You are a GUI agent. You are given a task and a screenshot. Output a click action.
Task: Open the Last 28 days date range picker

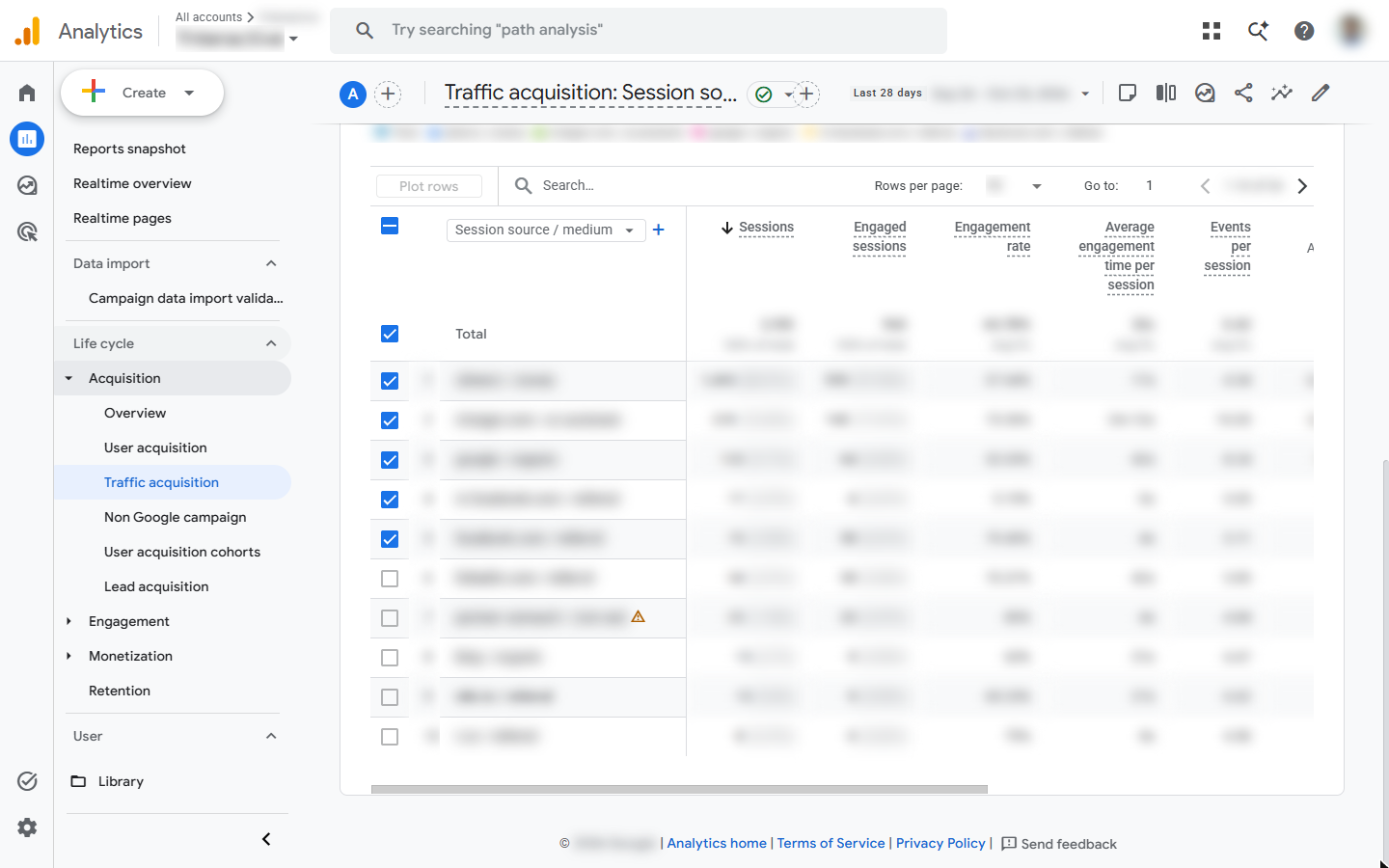tap(972, 93)
